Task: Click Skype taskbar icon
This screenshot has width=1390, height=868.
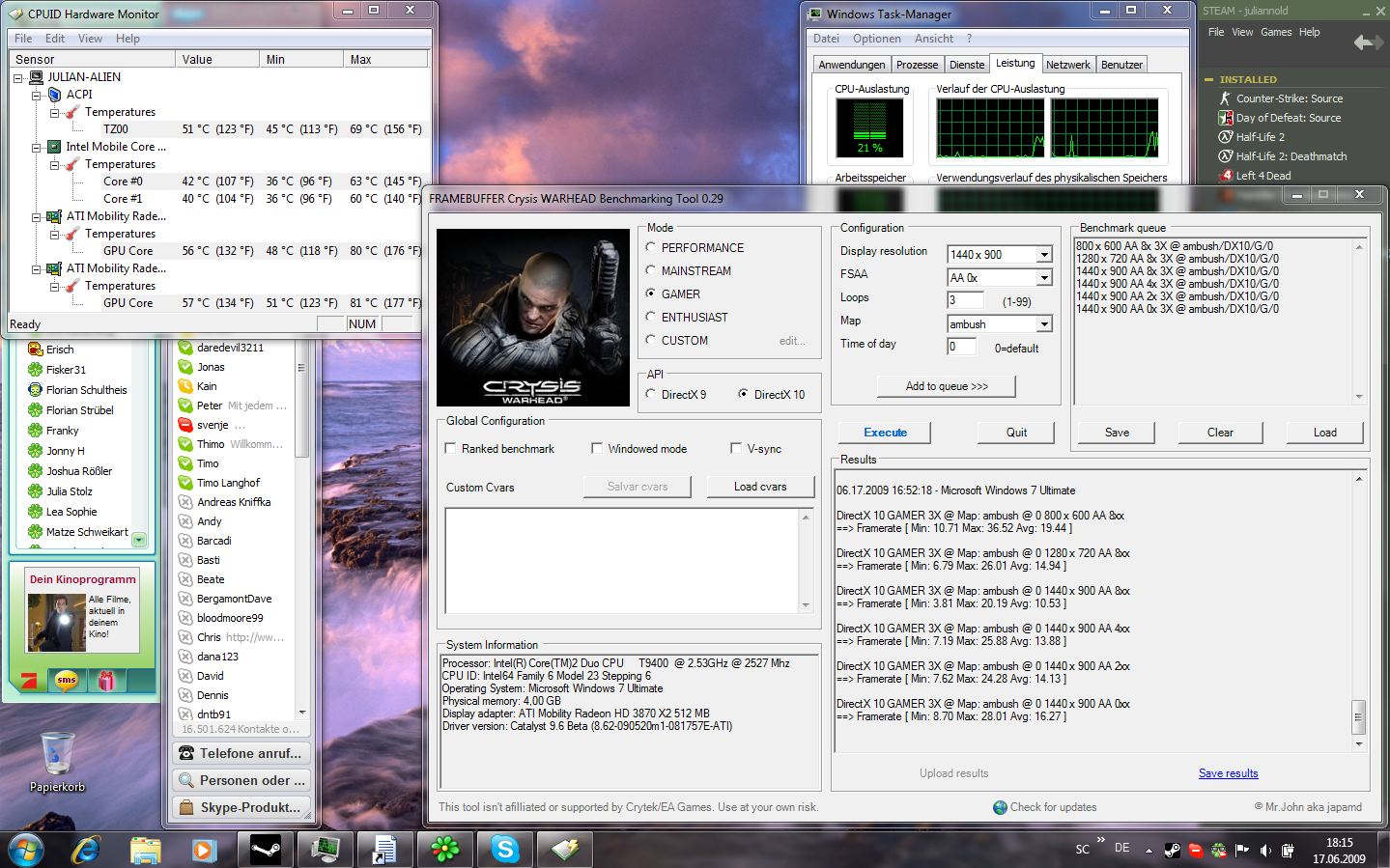Action: 504,850
